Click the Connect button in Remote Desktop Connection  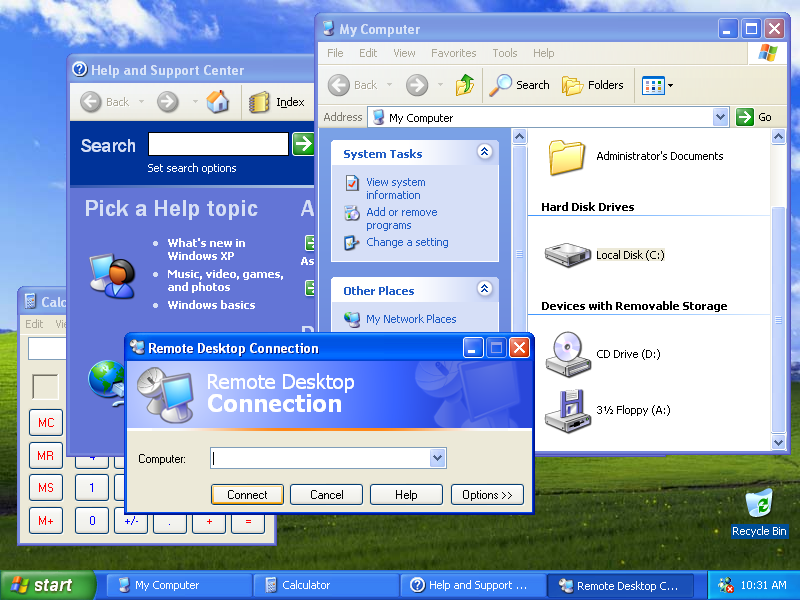247,494
